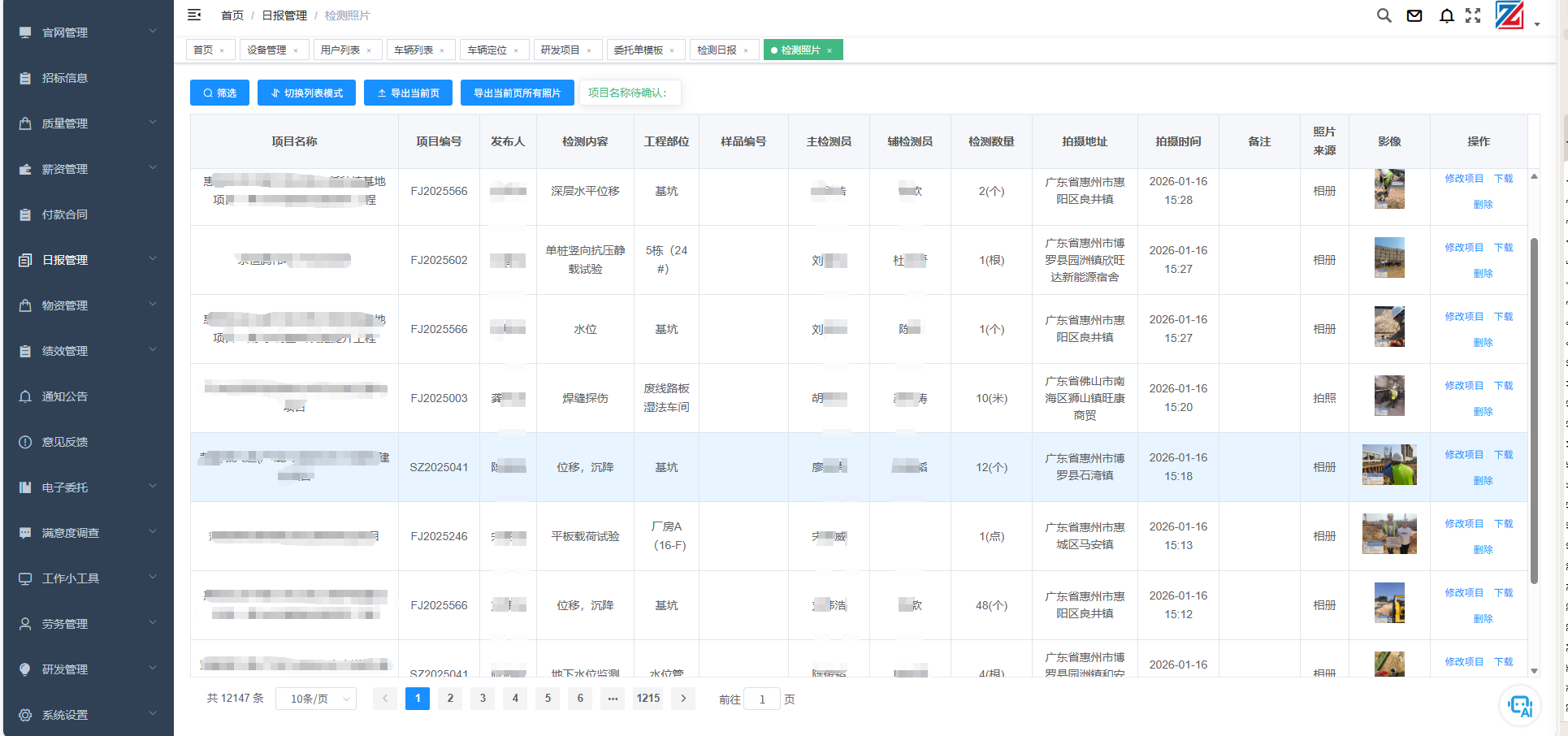Collapse the sidebar with the hamburger icon
Viewport: 1568px width, 736px height.
coord(194,15)
